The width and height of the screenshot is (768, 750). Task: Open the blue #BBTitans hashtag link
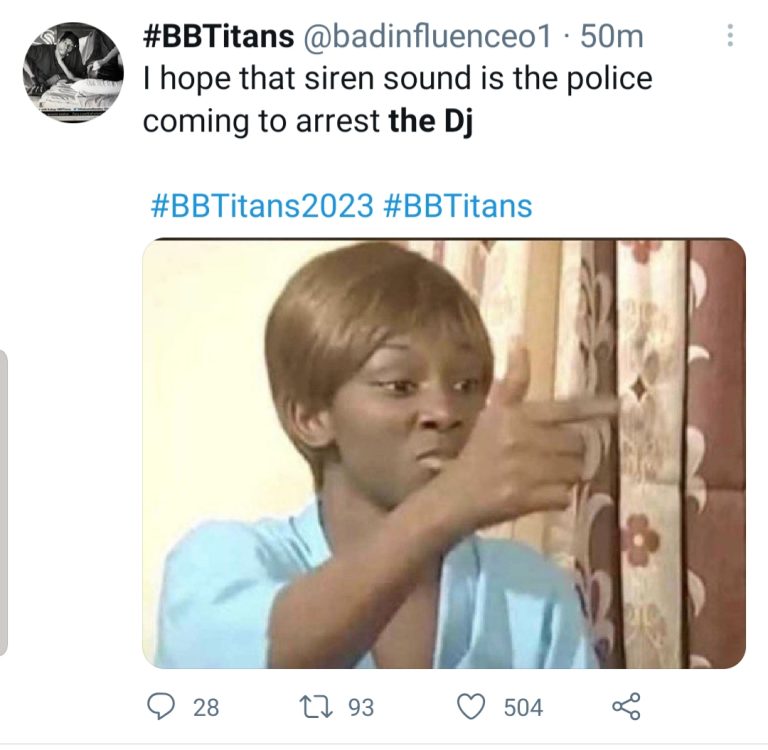coord(456,206)
